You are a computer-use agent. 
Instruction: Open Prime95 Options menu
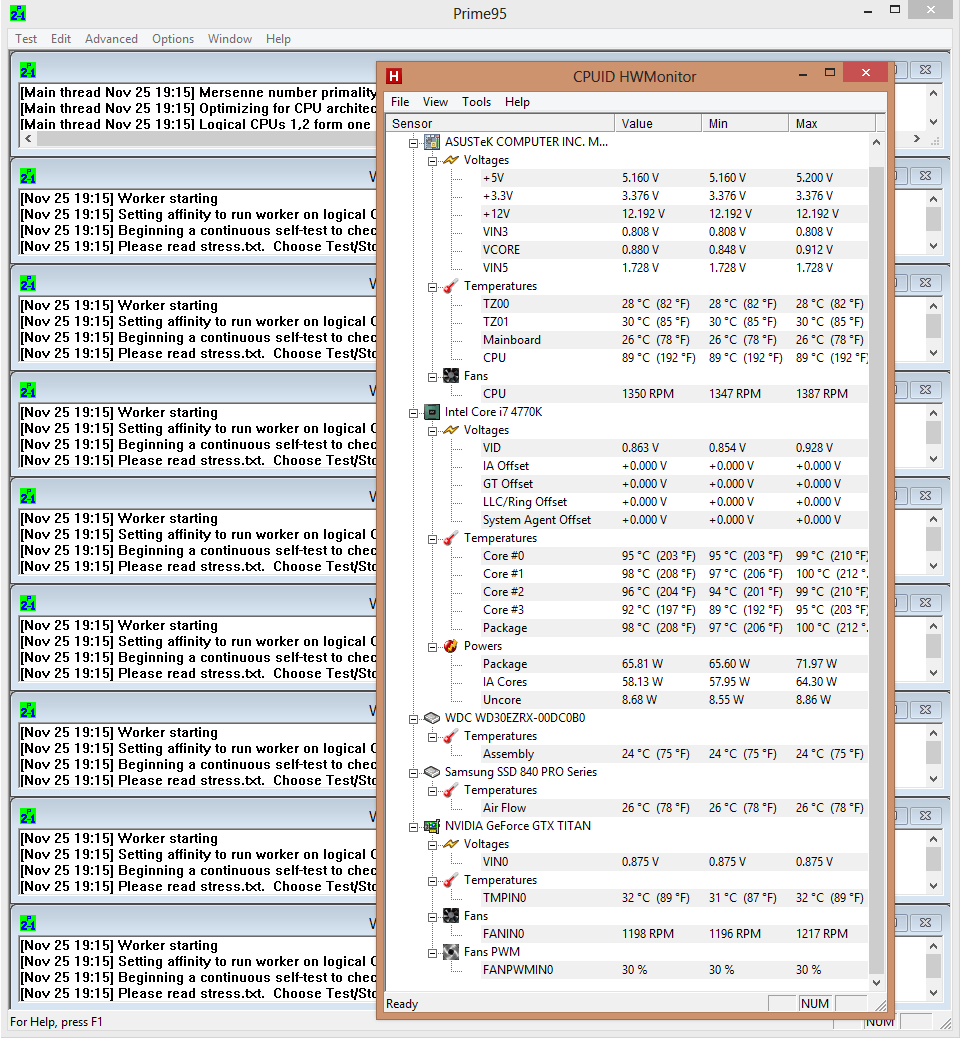coord(173,39)
